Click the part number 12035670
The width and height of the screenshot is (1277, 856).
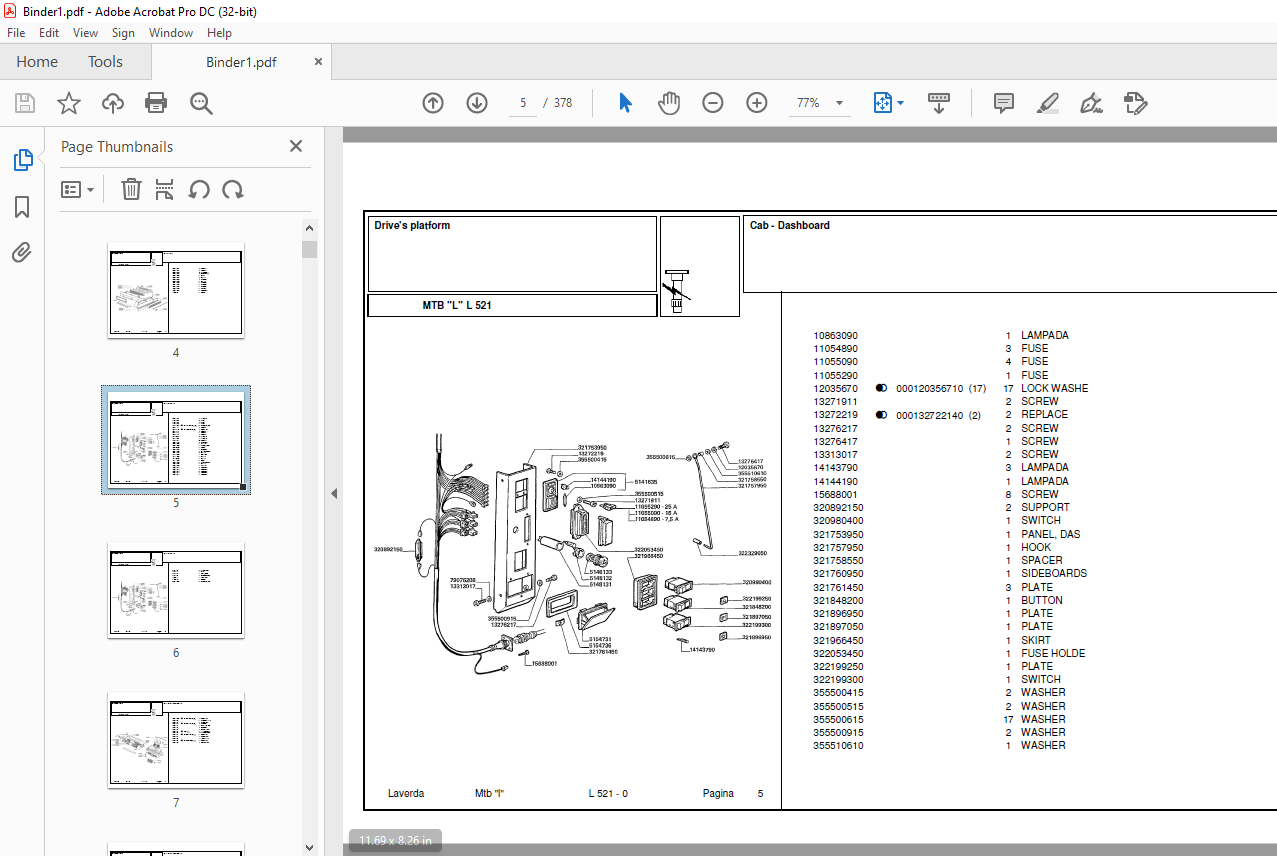835,388
